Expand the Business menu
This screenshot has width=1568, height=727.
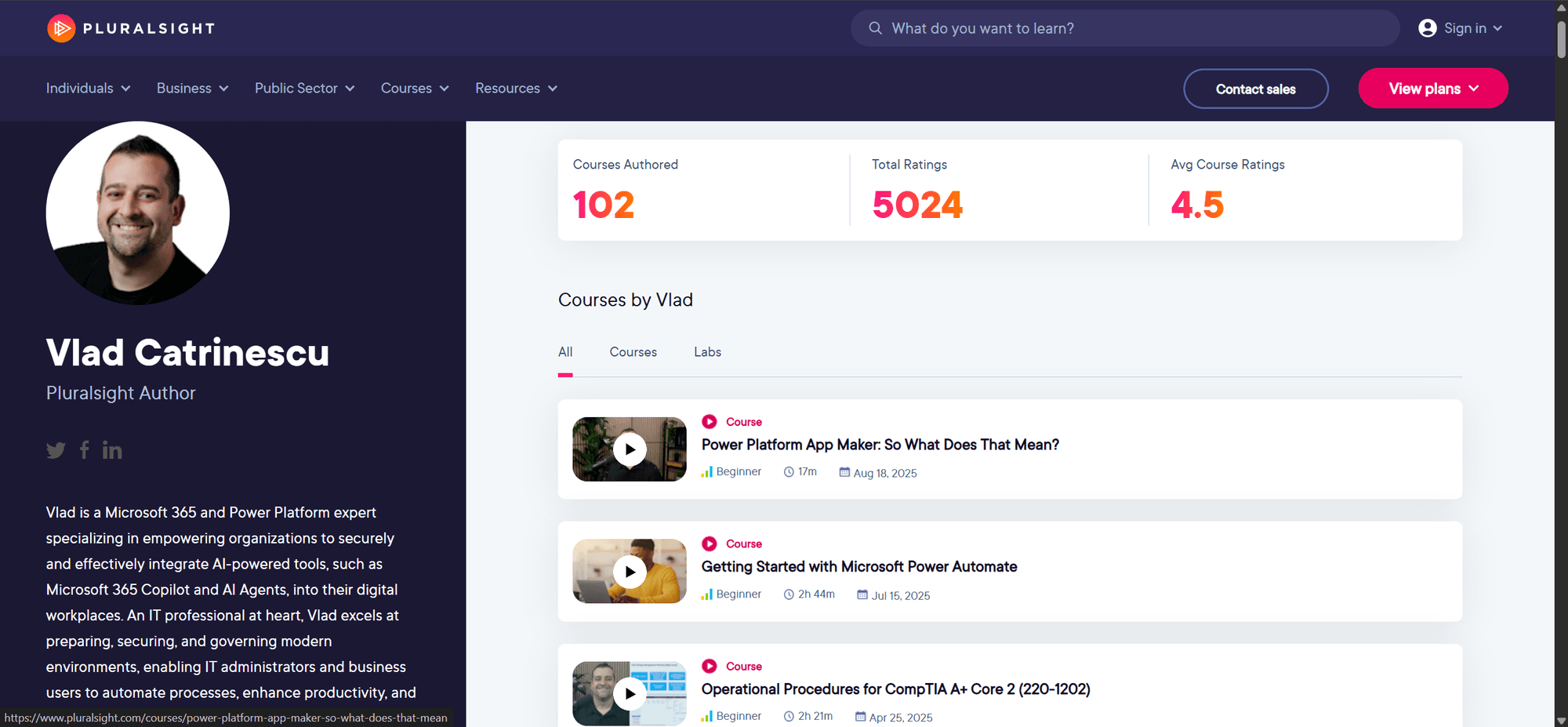(193, 89)
